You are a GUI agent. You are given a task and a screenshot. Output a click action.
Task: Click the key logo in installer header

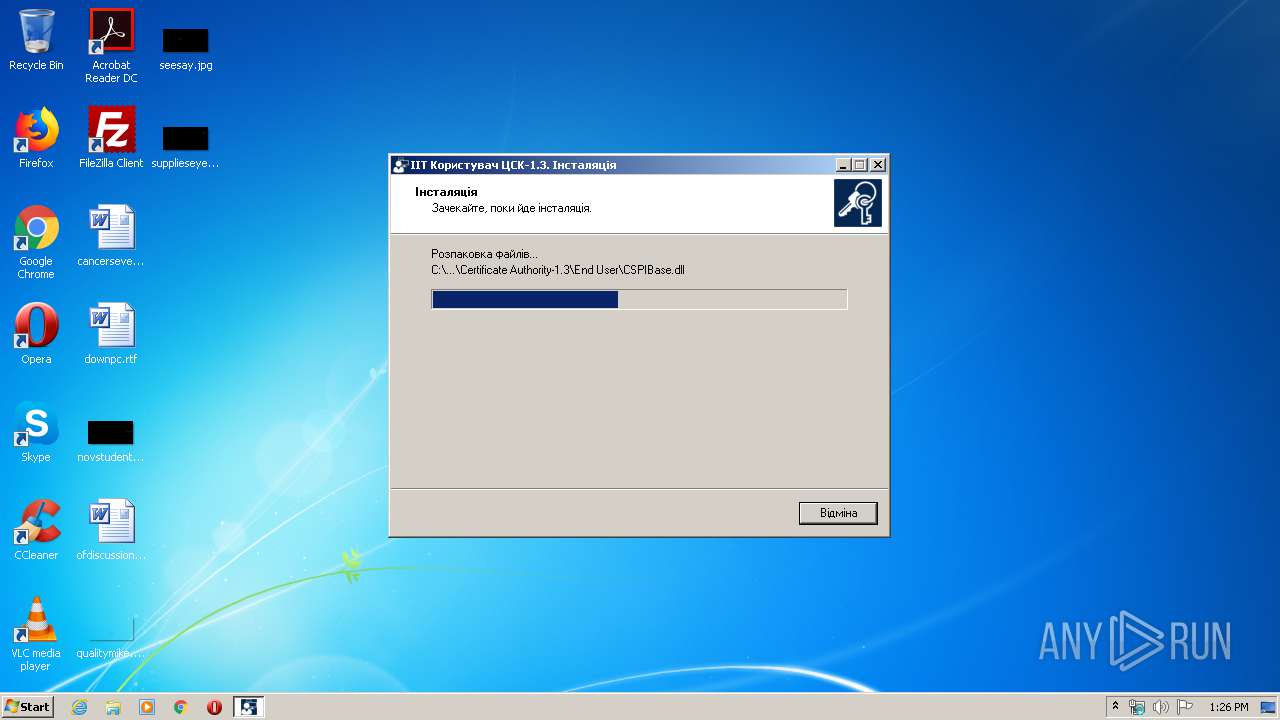(x=858, y=203)
